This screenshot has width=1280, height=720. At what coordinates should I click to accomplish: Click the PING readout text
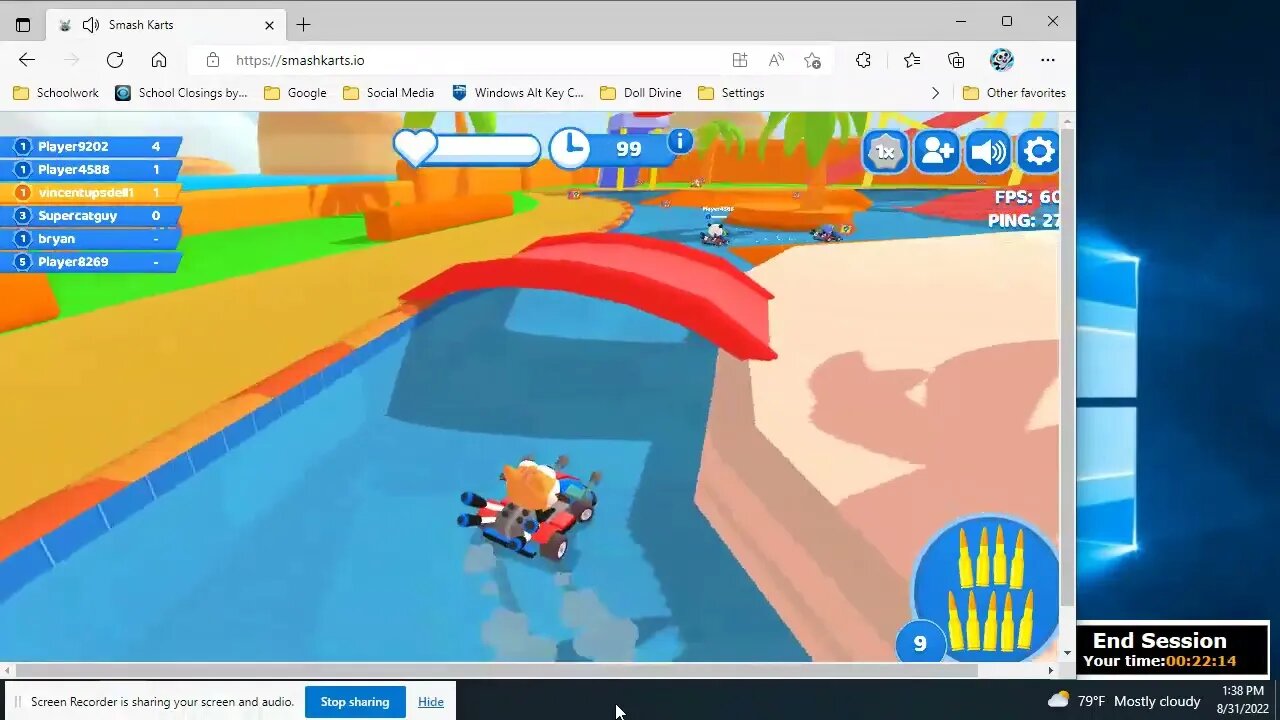(1024, 220)
